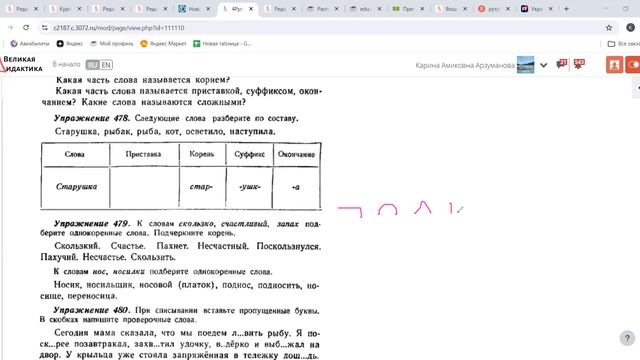Click the help question mark button
This screenshot has height=360, width=640.
[x=627, y=338]
